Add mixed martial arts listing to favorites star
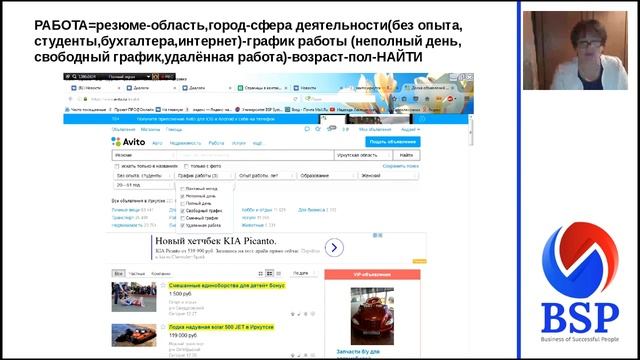Image resolution: width=640 pixels, height=360 pixels. [163, 285]
